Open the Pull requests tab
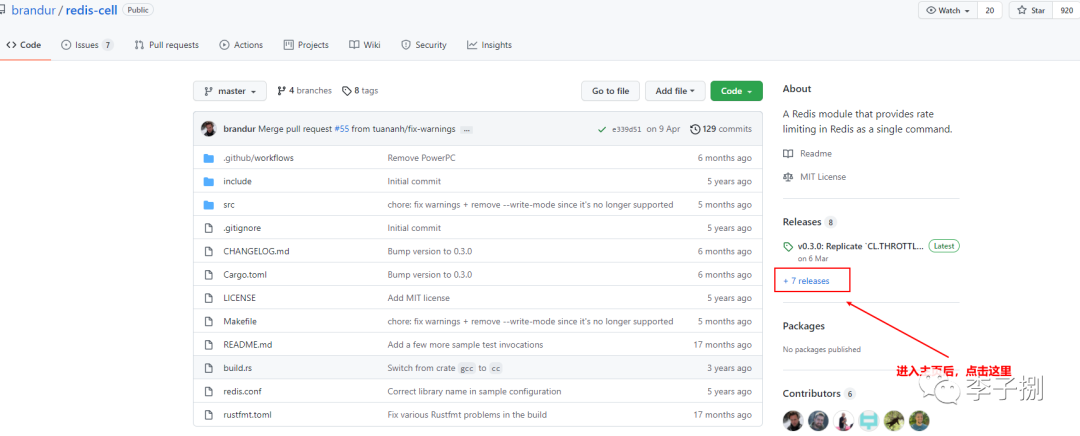The image size is (1080, 436). tap(167, 45)
